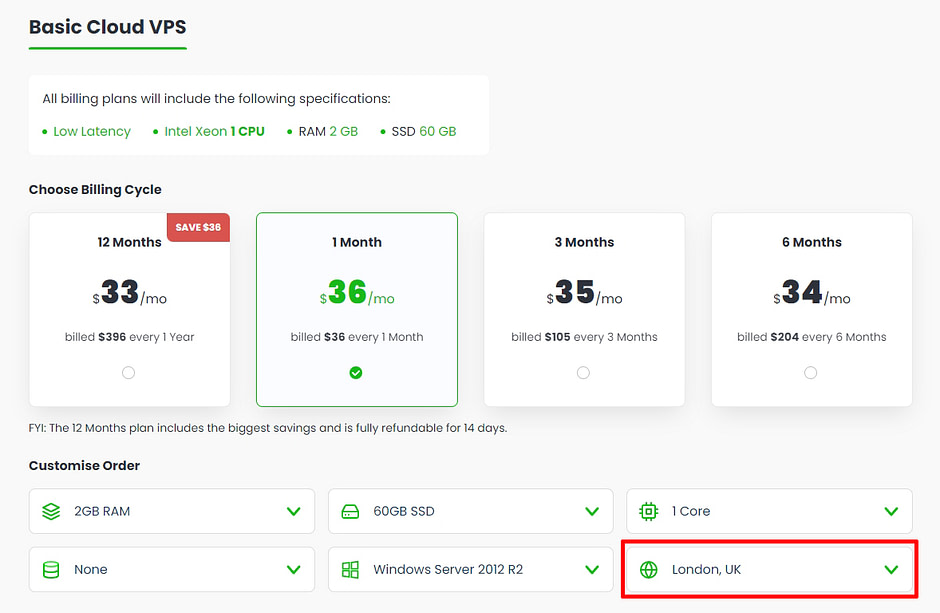Click the RAM layers icon

(51, 511)
